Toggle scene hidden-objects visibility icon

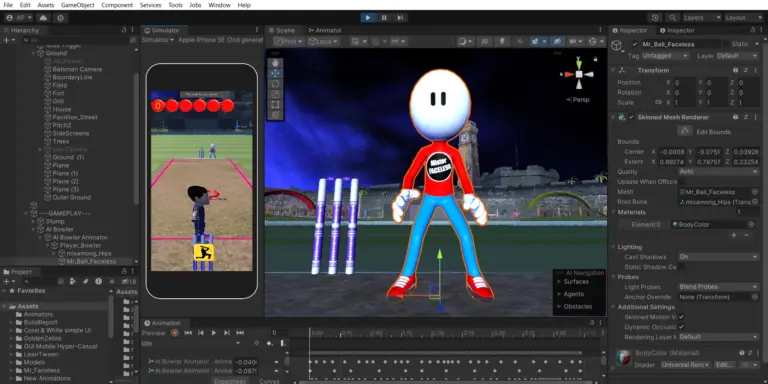click(x=556, y=42)
